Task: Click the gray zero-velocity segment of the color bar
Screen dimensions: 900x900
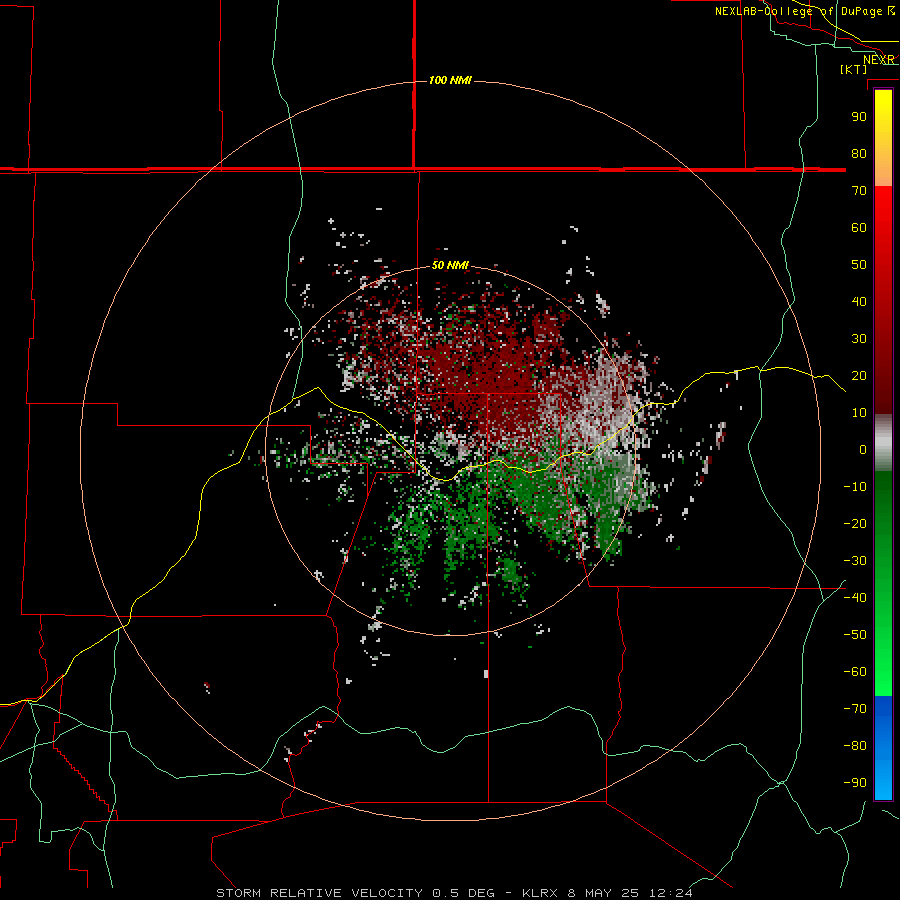Action: point(883,443)
